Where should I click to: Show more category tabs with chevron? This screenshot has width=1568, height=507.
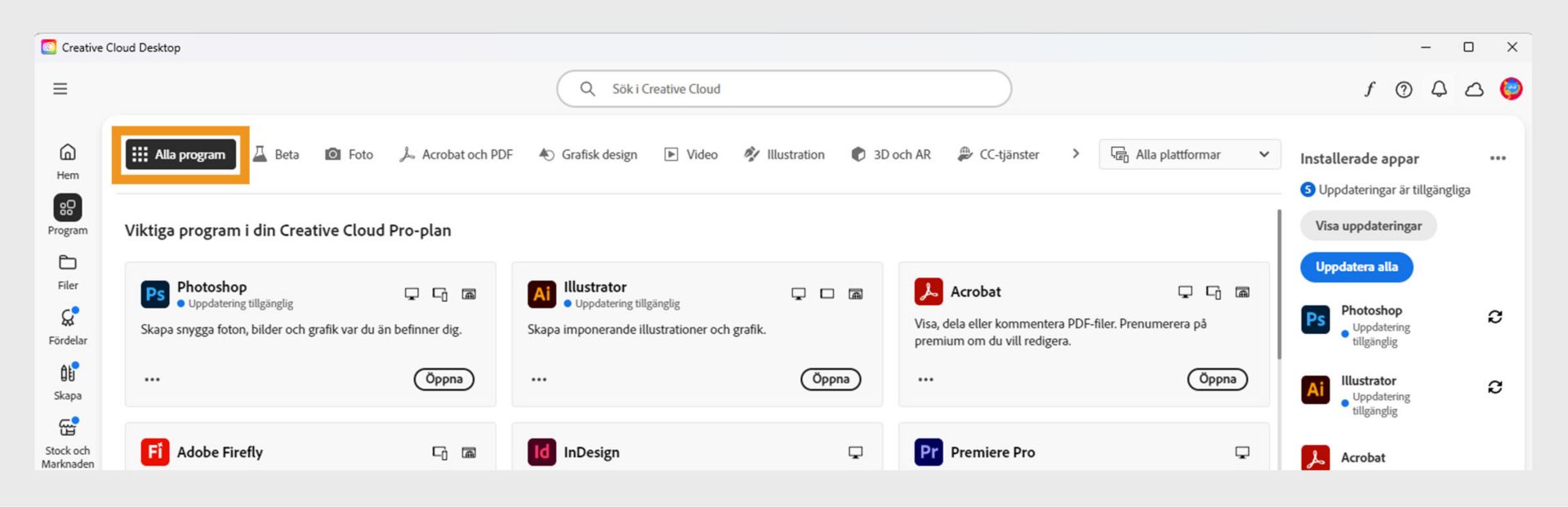click(x=1076, y=153)
